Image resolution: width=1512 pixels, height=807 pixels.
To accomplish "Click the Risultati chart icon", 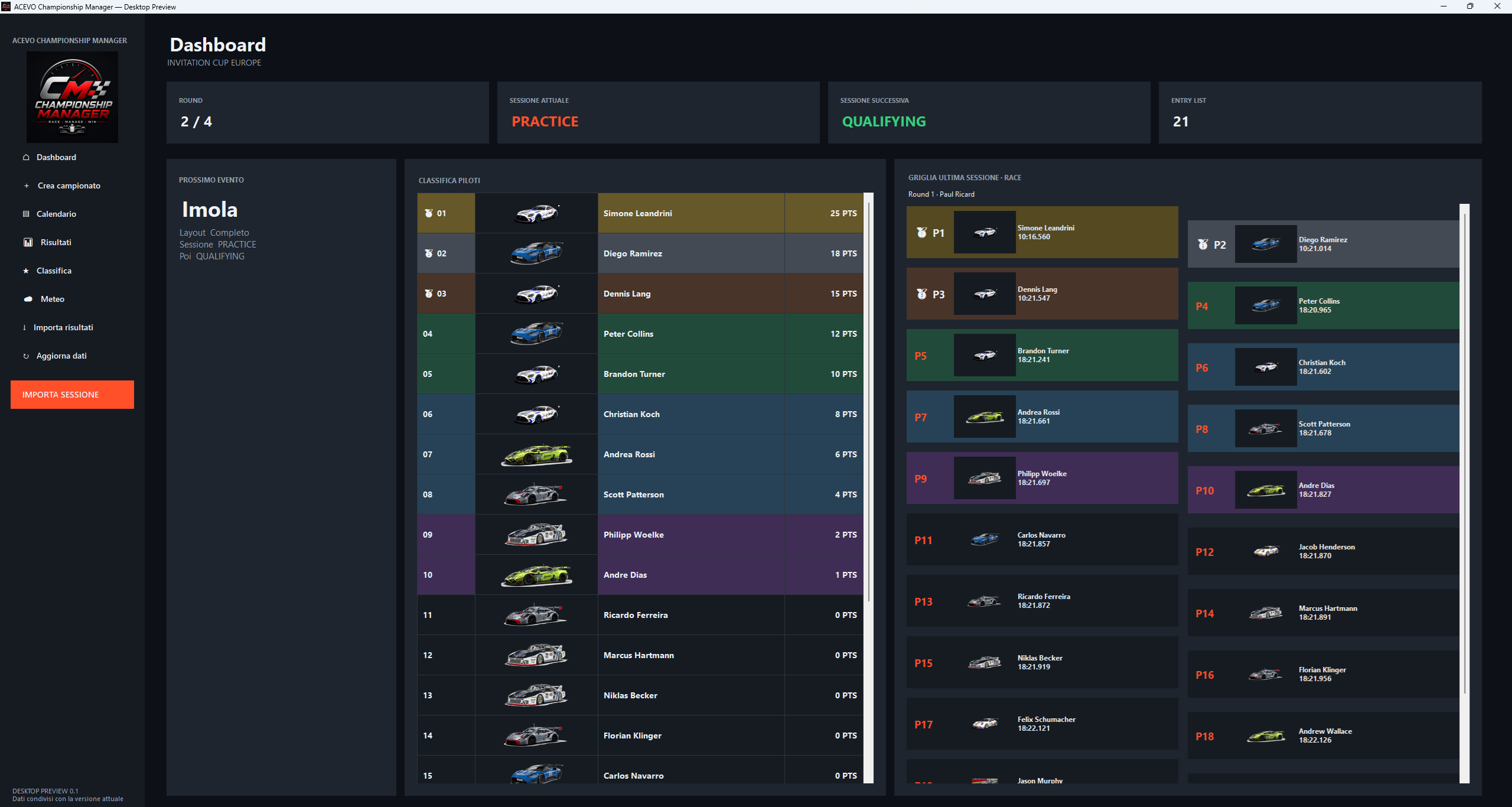I will [28, 242].
